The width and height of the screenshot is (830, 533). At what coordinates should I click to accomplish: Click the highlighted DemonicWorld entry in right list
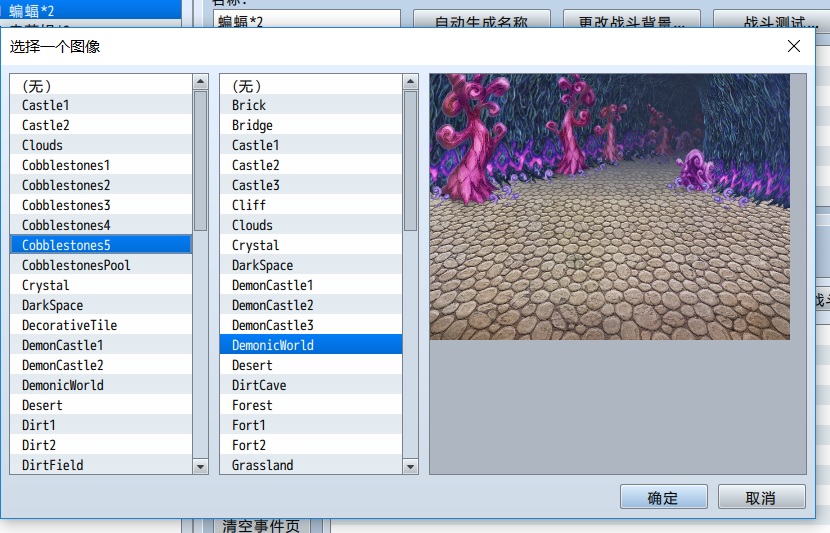311,345
